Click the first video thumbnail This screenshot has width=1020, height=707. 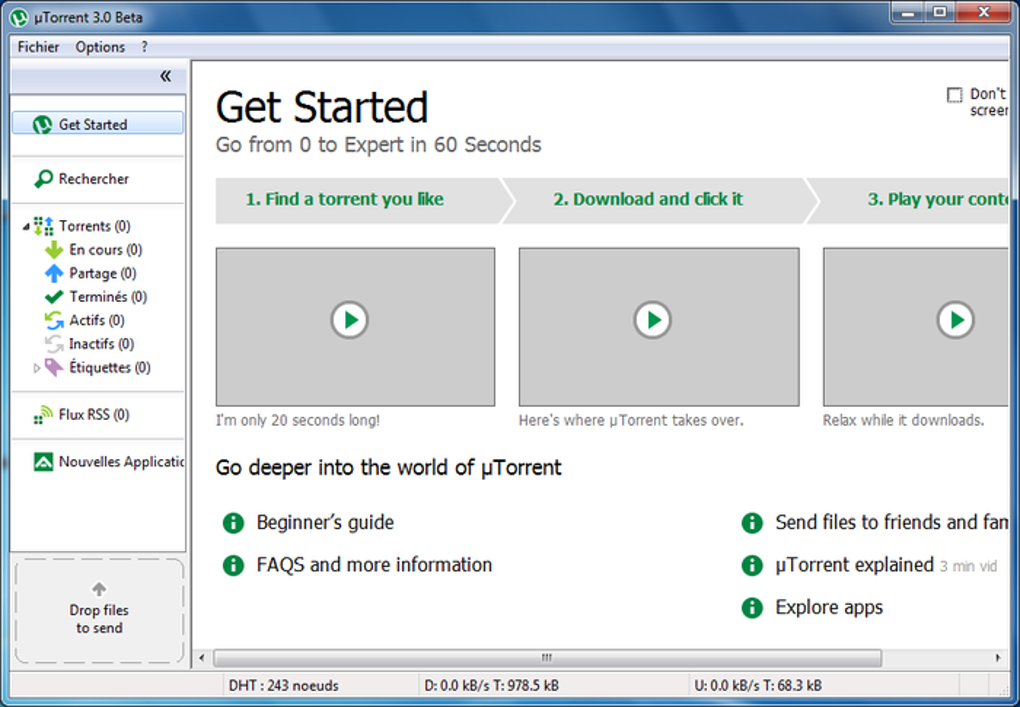(x=355, y=327)
